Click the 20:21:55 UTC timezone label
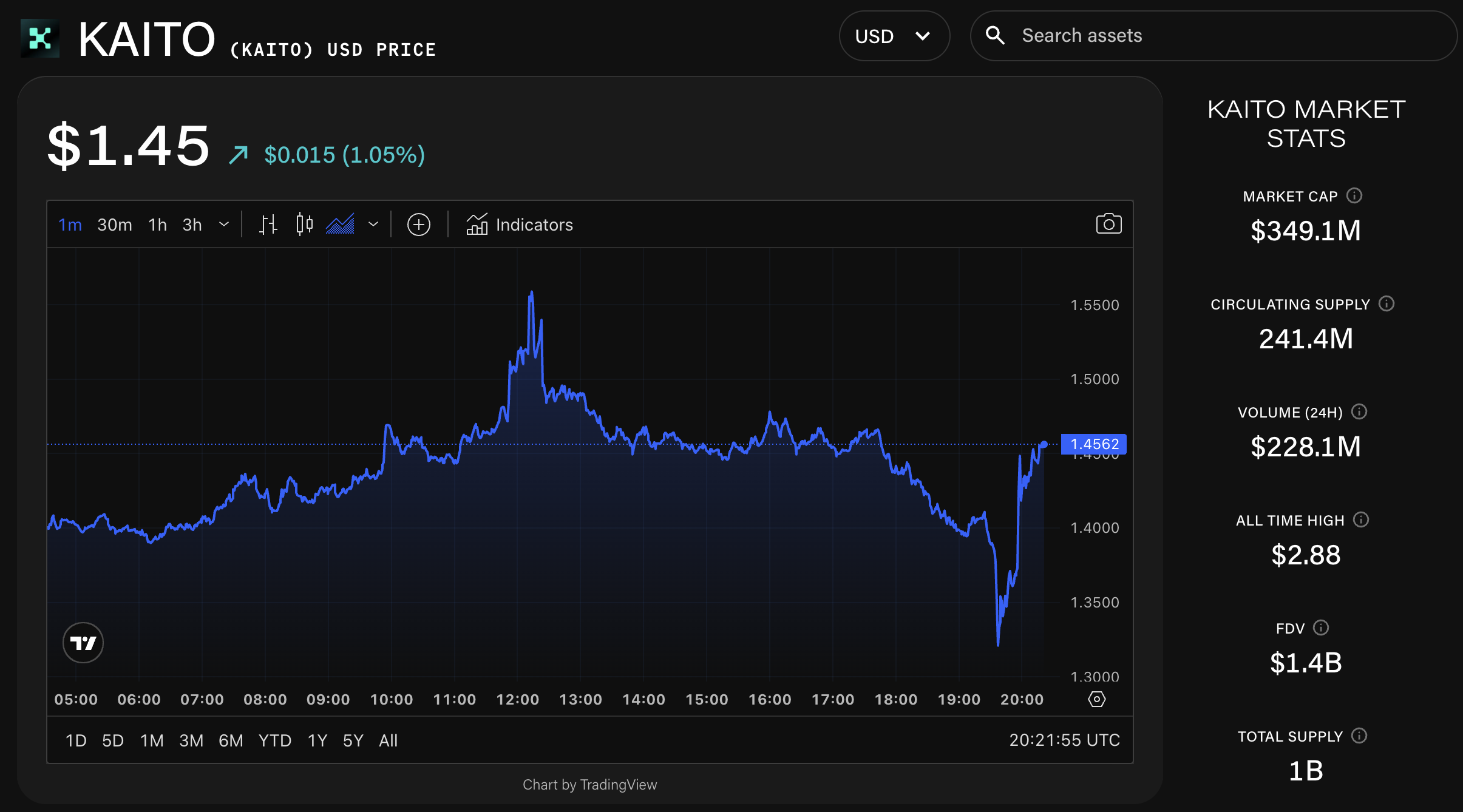This screenshot has width=1463, height=812. (1064, 740)
